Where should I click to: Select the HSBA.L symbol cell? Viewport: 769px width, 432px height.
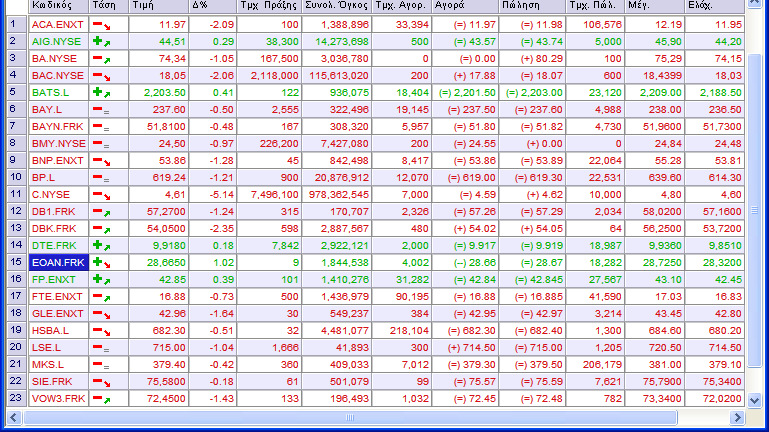coord(59,331)
